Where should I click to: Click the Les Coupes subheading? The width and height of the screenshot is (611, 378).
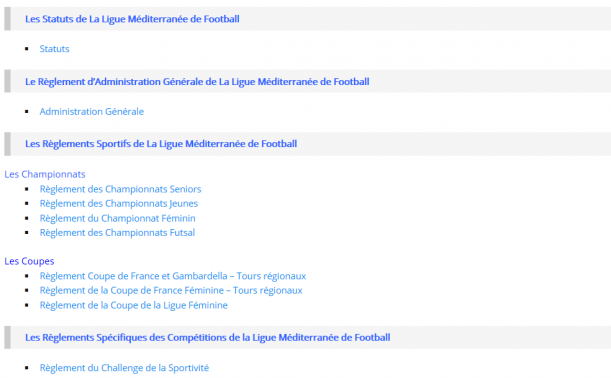pyautogui.click(x=29, y=261)
